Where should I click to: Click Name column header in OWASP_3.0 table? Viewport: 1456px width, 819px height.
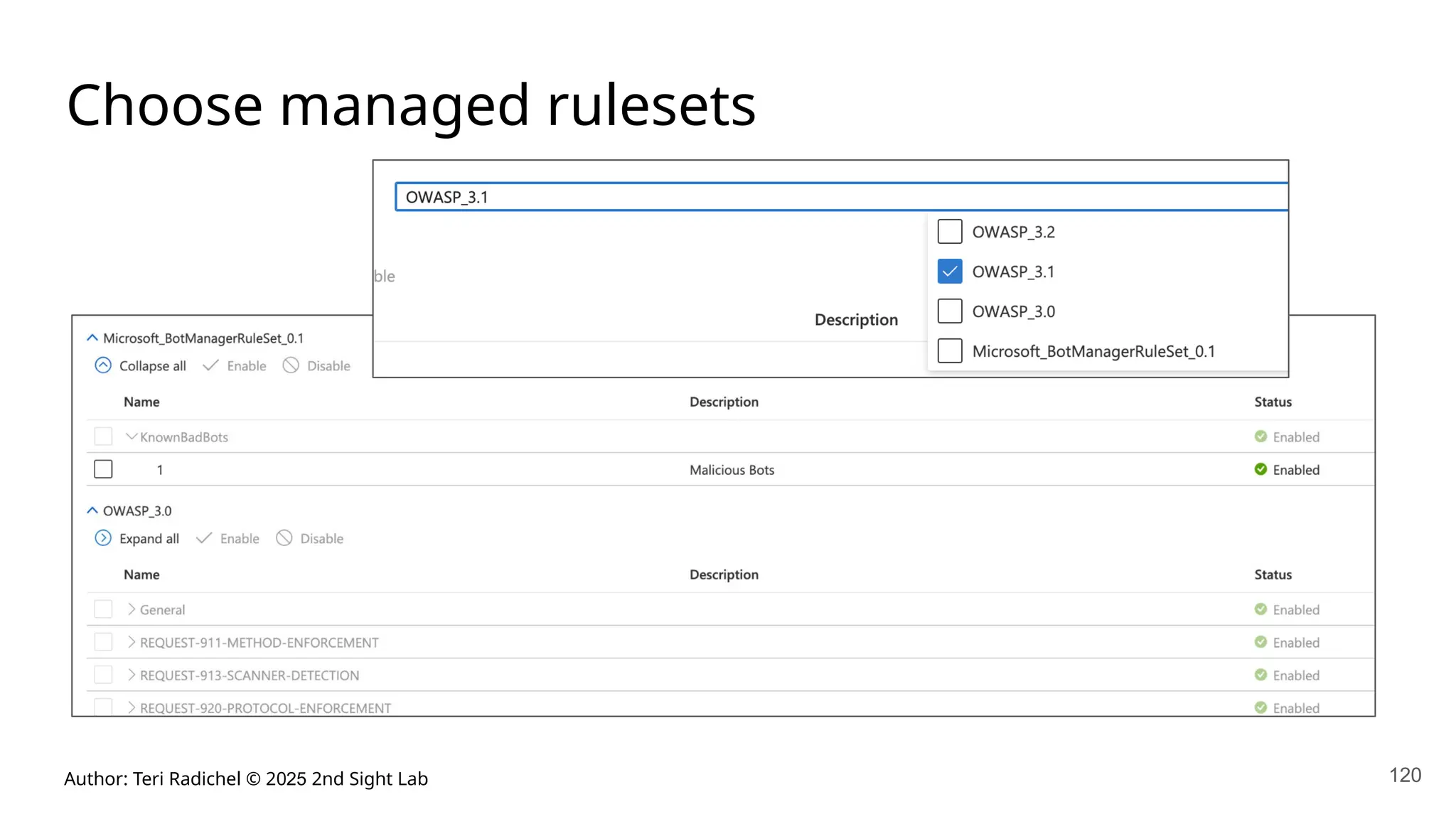coord(141,574)
